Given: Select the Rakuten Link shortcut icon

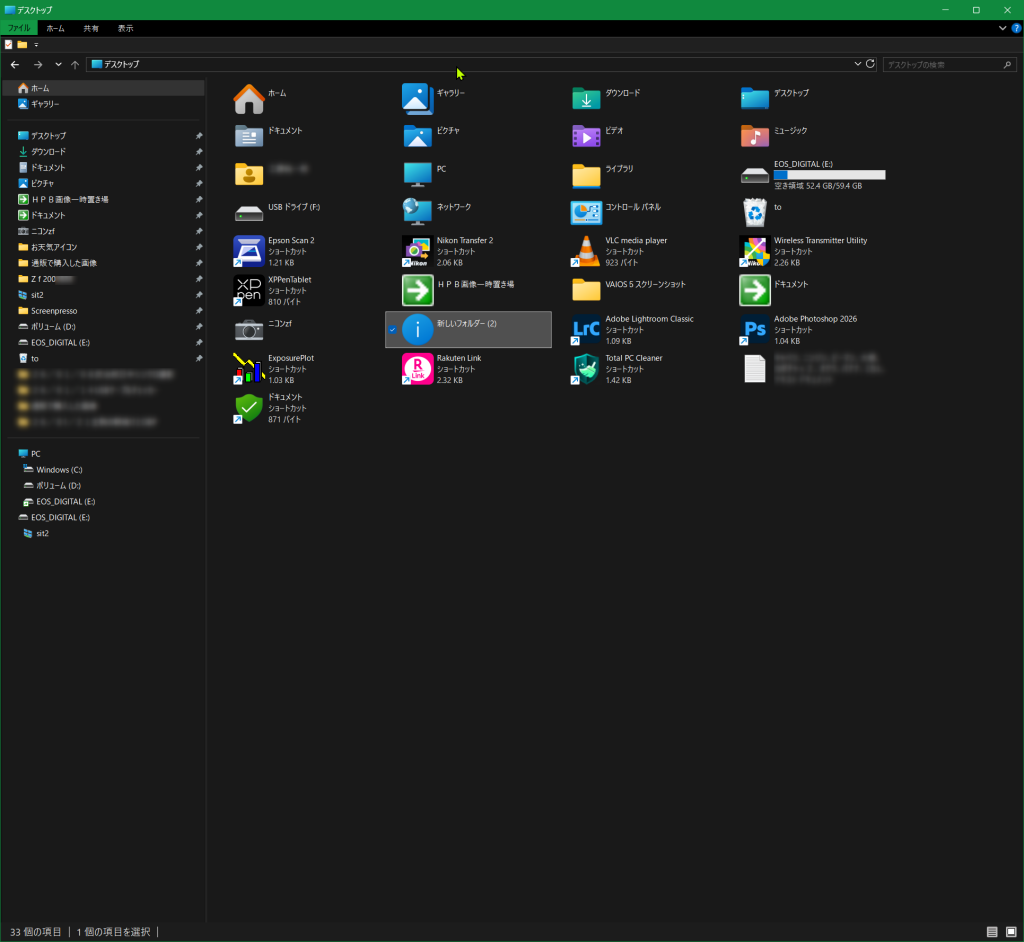Looking at the screenshot, I should tap(417, 368).
